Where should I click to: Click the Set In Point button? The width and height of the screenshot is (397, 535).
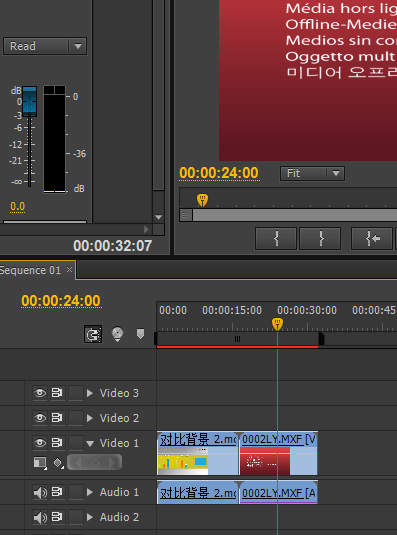click(x=276, y=238)
